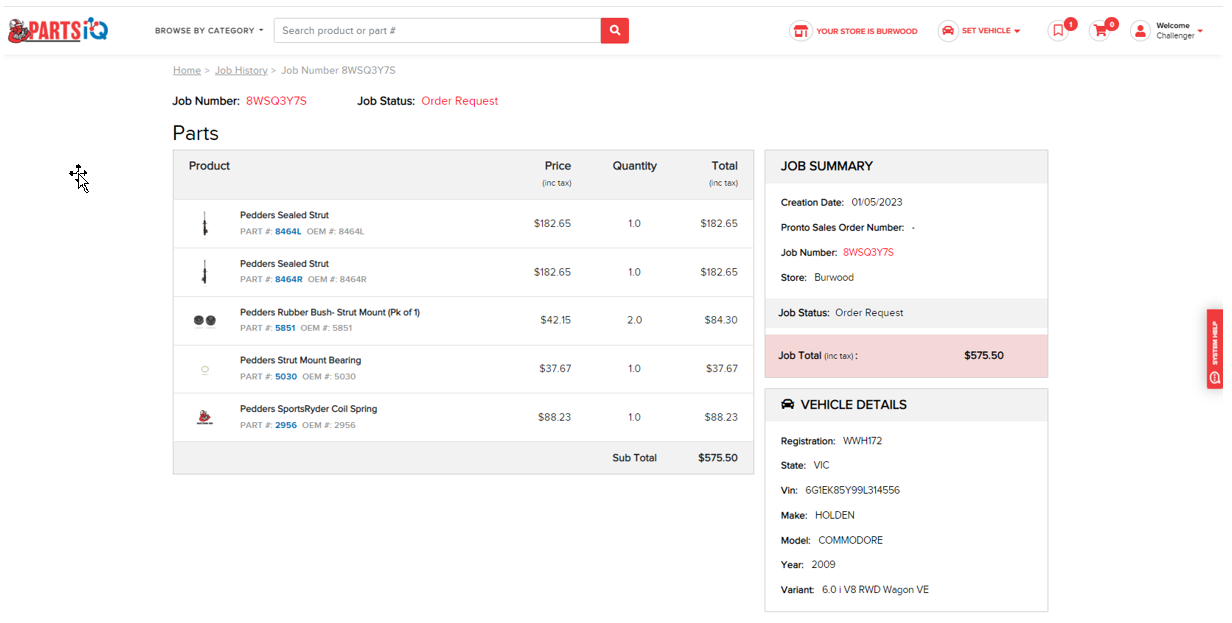Click the thumbnail for strut 8464R
Screen dimensions: 1232x623
(205, 272)
